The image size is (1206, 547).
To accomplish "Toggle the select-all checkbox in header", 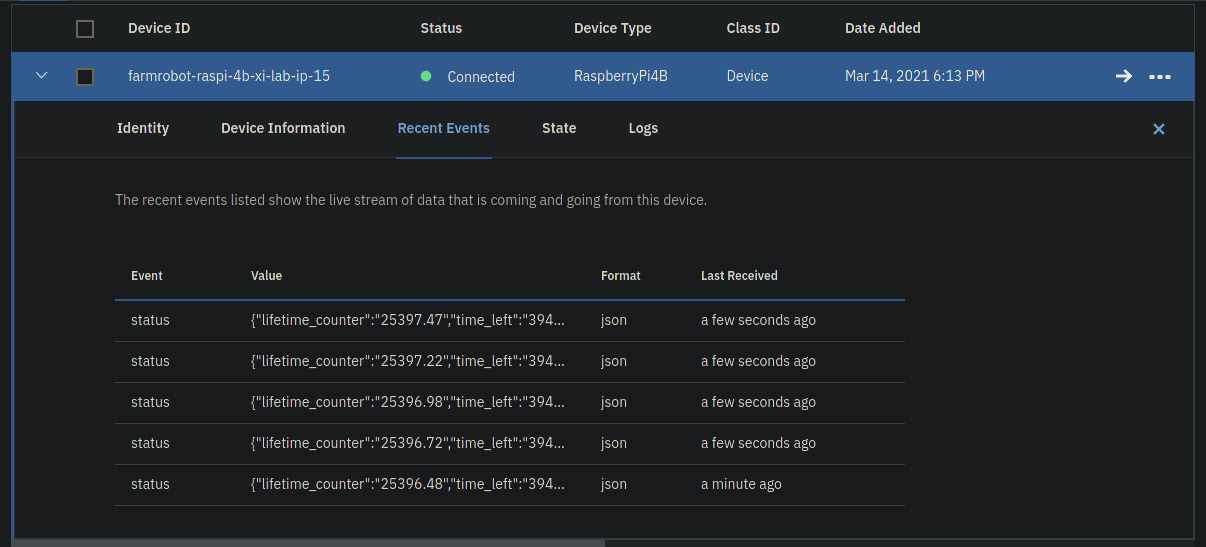I will coord(85,29).
